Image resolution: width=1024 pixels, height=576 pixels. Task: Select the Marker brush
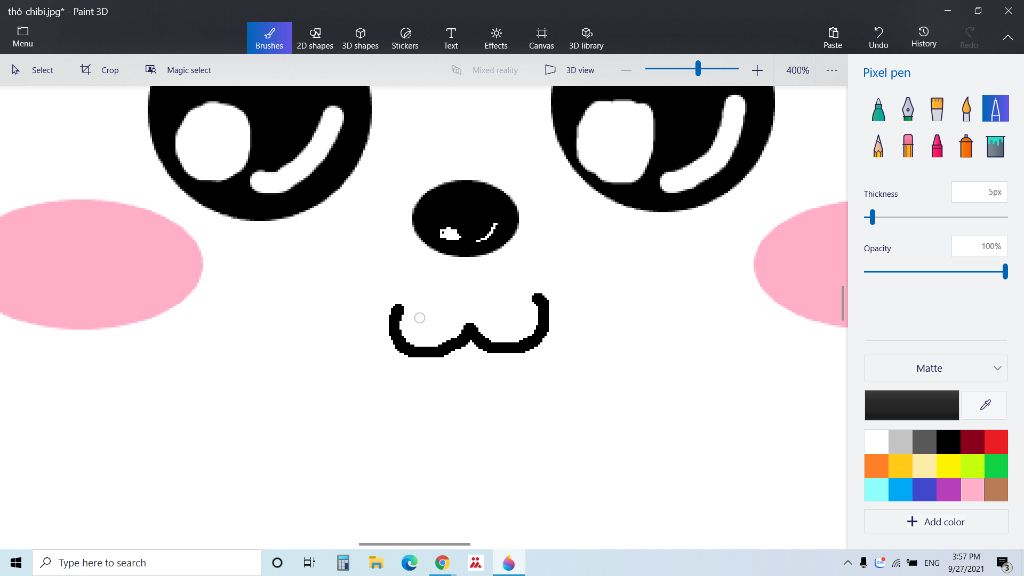click(878, 109)
